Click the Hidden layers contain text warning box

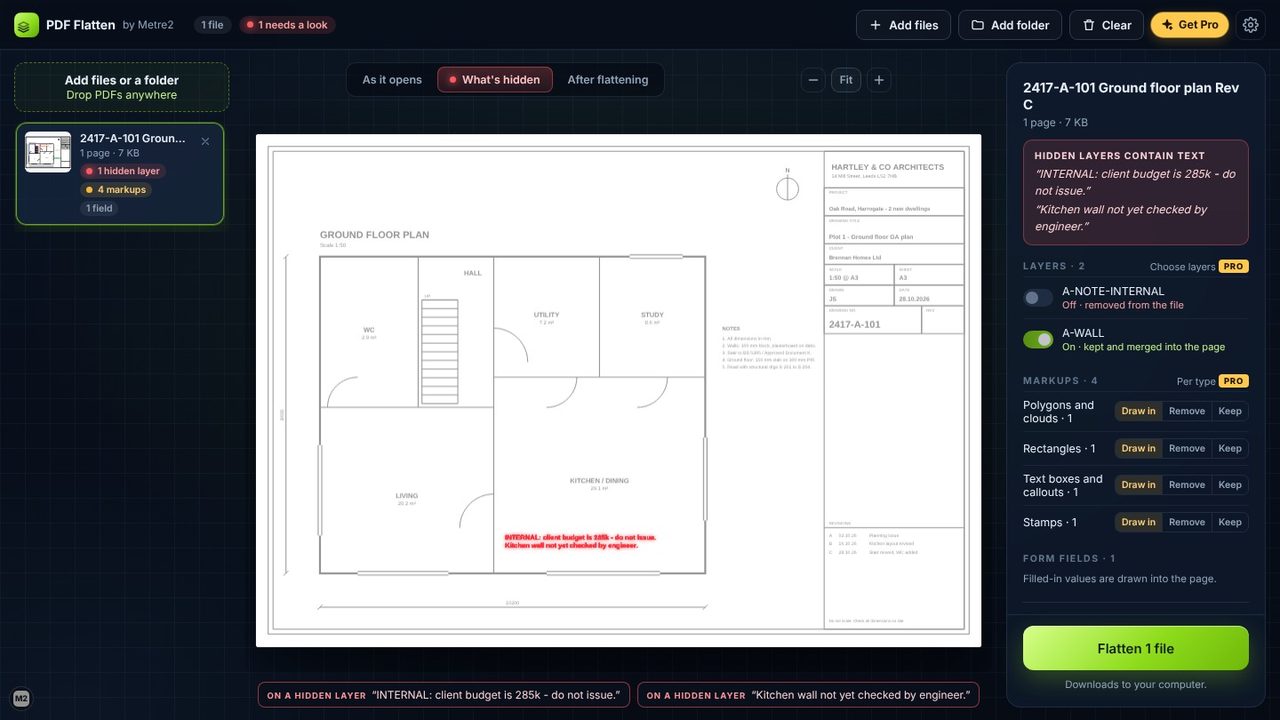click(x=1136, y=192)
